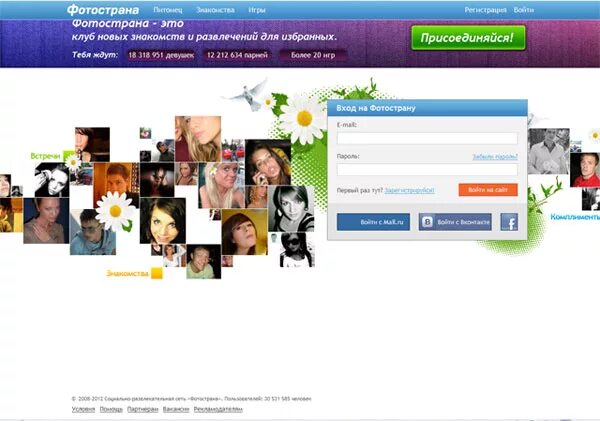The image size is (600, 421).
Task: Click the Комплименты blue label
Action: [575, 217]
